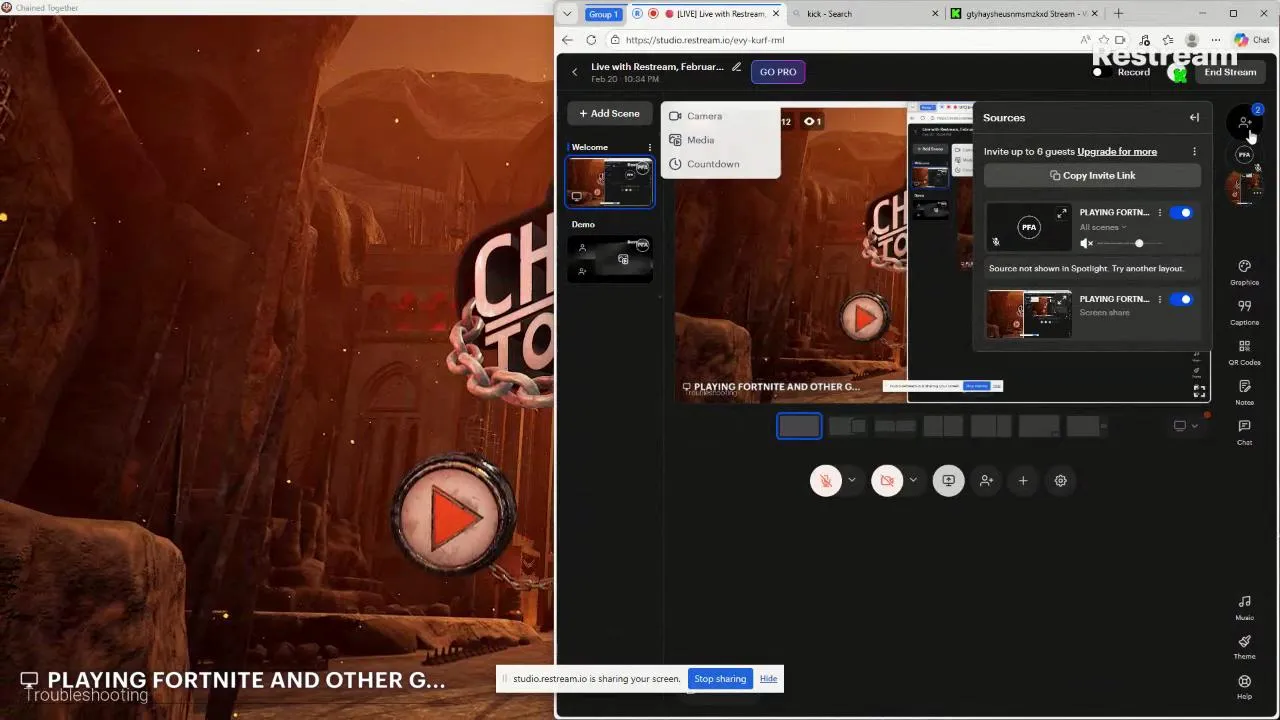
Task: Open the Notes panel
Action: click(1244, 392)
